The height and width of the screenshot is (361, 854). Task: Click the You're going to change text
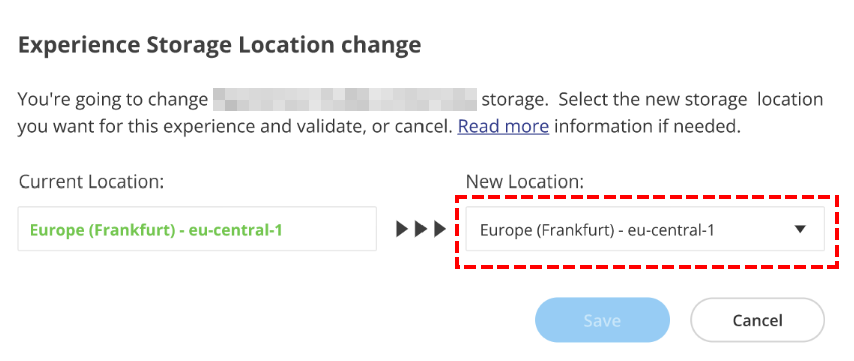(113, 100)
